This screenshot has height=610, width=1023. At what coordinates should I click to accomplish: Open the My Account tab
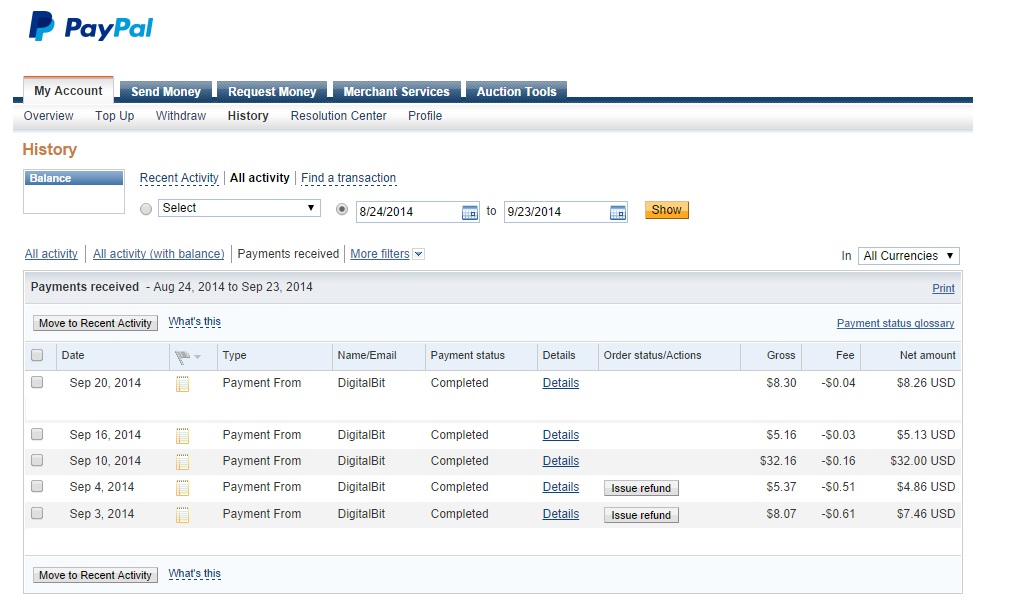click(x=69, y=91)
